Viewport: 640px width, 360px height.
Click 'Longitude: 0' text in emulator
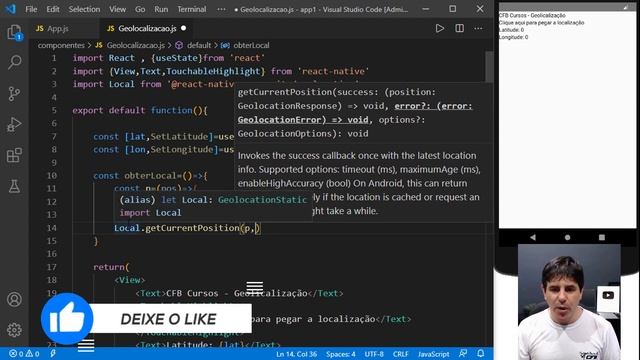click(x=513, y=37)
